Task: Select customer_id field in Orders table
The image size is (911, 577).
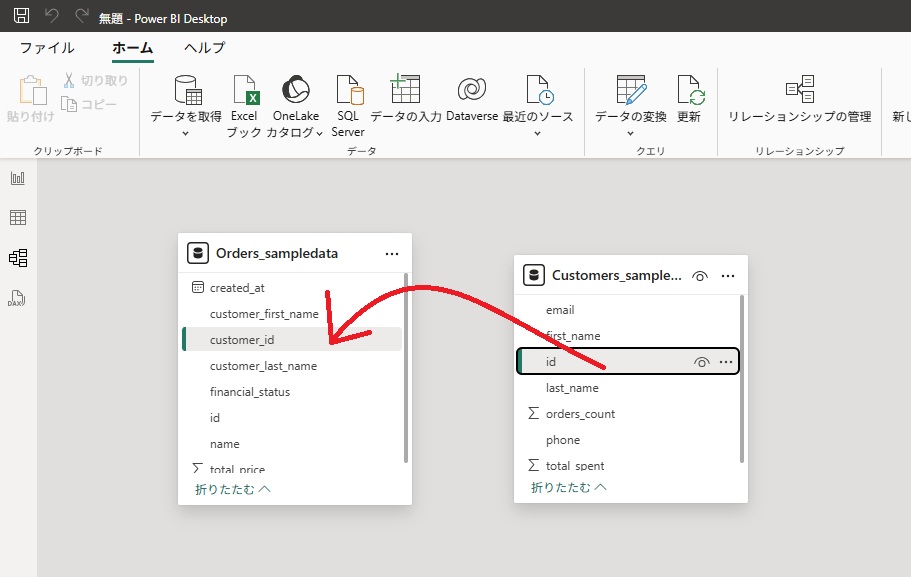Action: click(x=292, y=340)
